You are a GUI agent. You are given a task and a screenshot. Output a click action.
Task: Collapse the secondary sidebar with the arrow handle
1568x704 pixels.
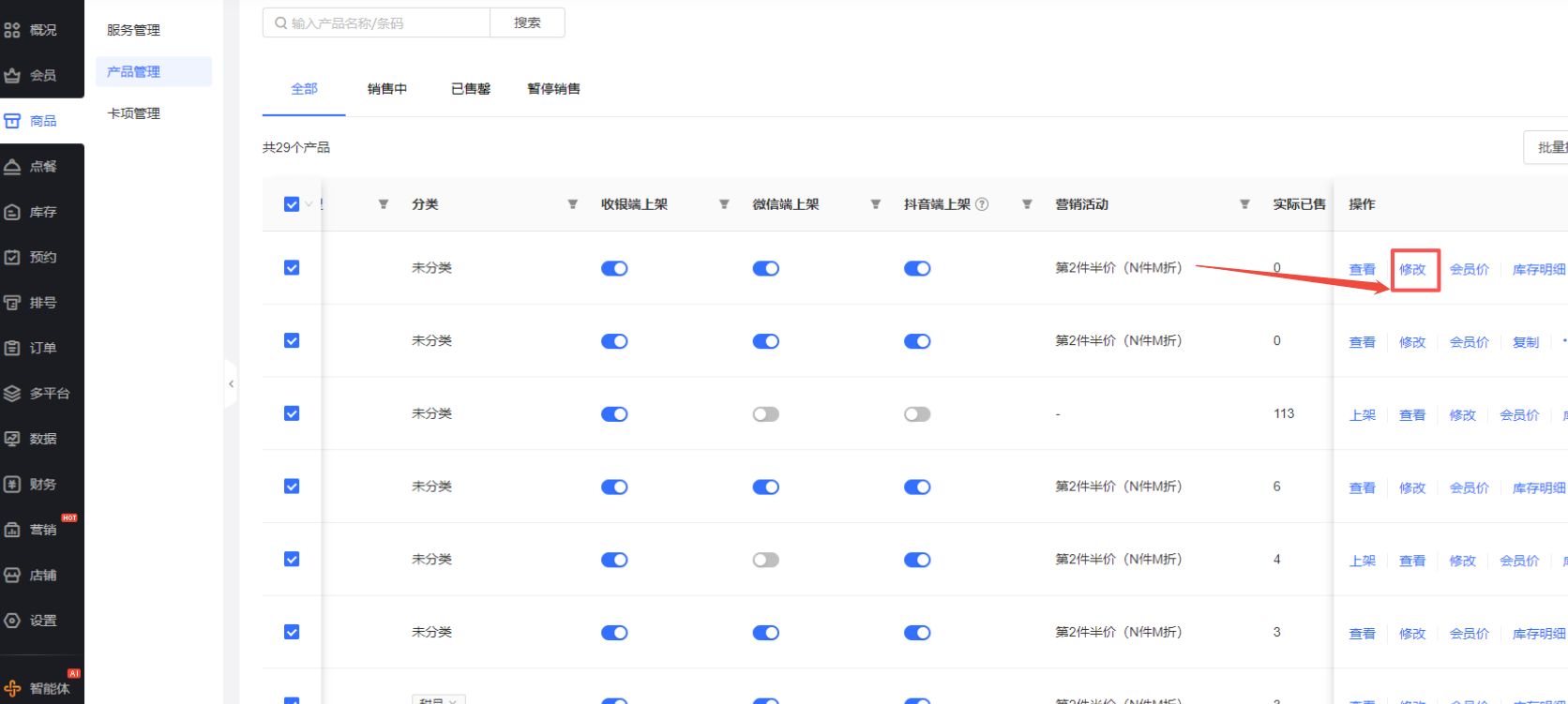coord(231,384)
